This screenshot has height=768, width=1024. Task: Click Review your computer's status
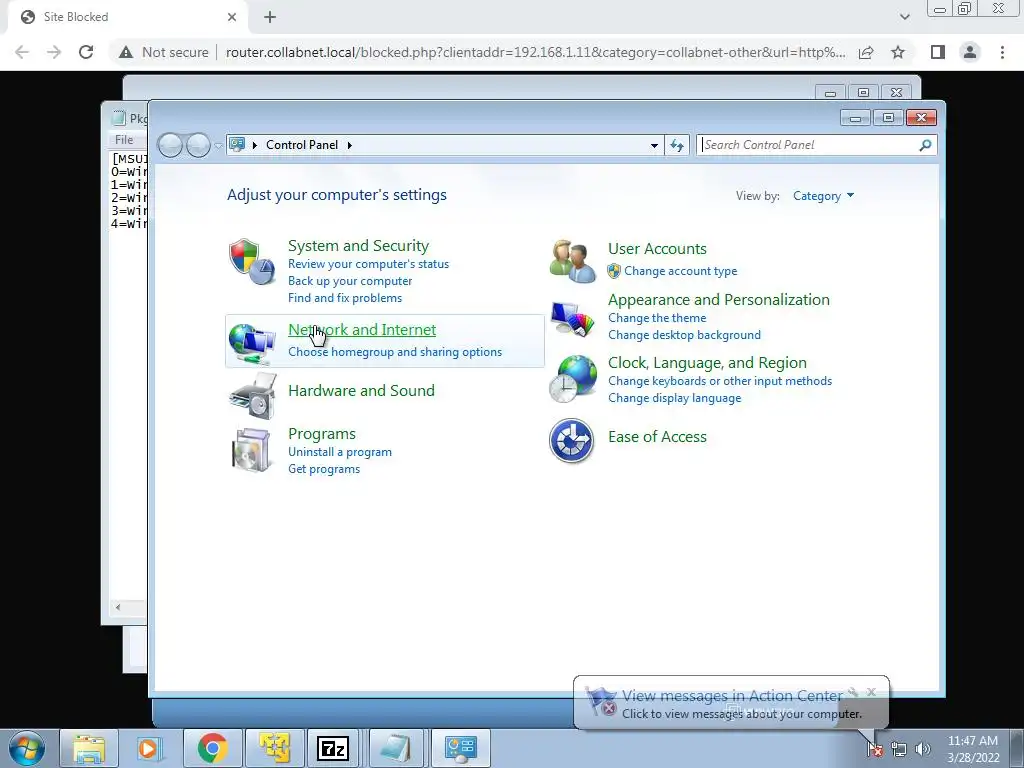368,264
